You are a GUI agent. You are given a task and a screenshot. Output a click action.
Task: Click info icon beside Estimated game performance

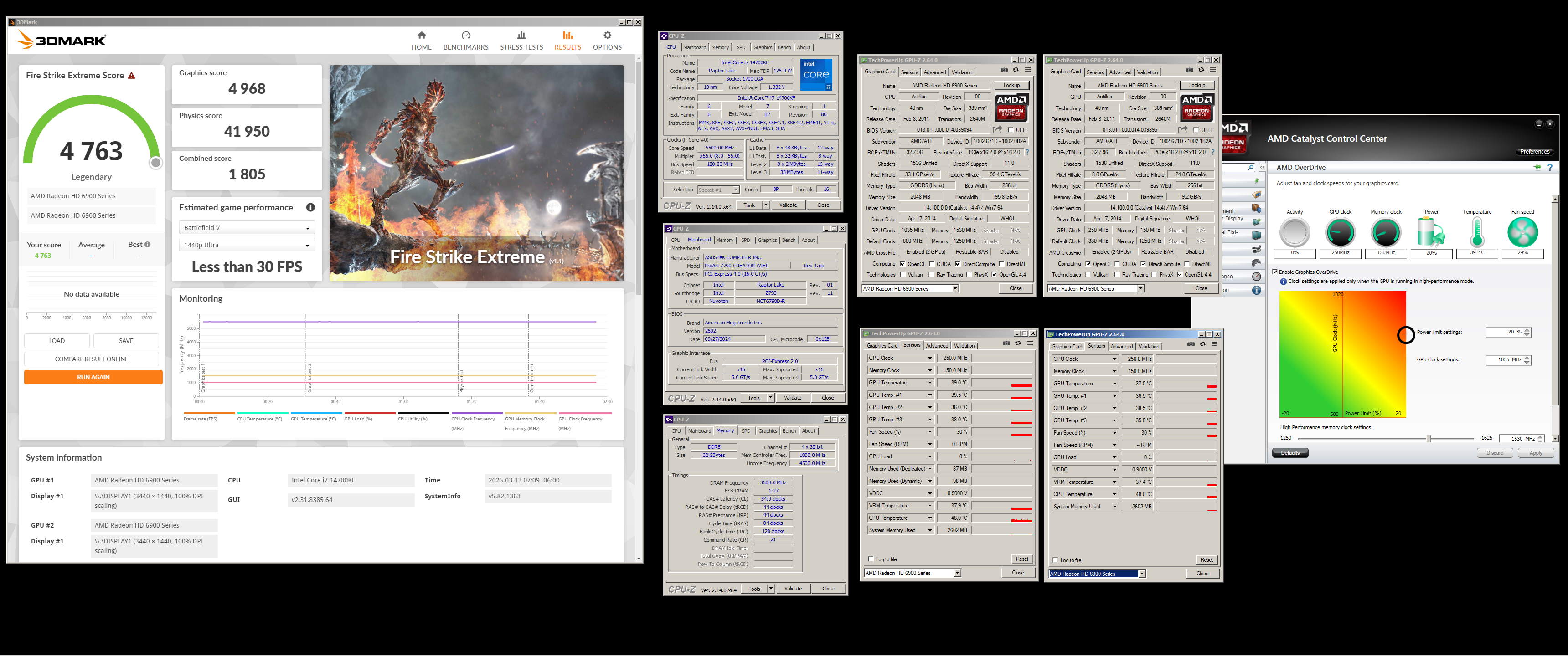[x=310, y=208]
